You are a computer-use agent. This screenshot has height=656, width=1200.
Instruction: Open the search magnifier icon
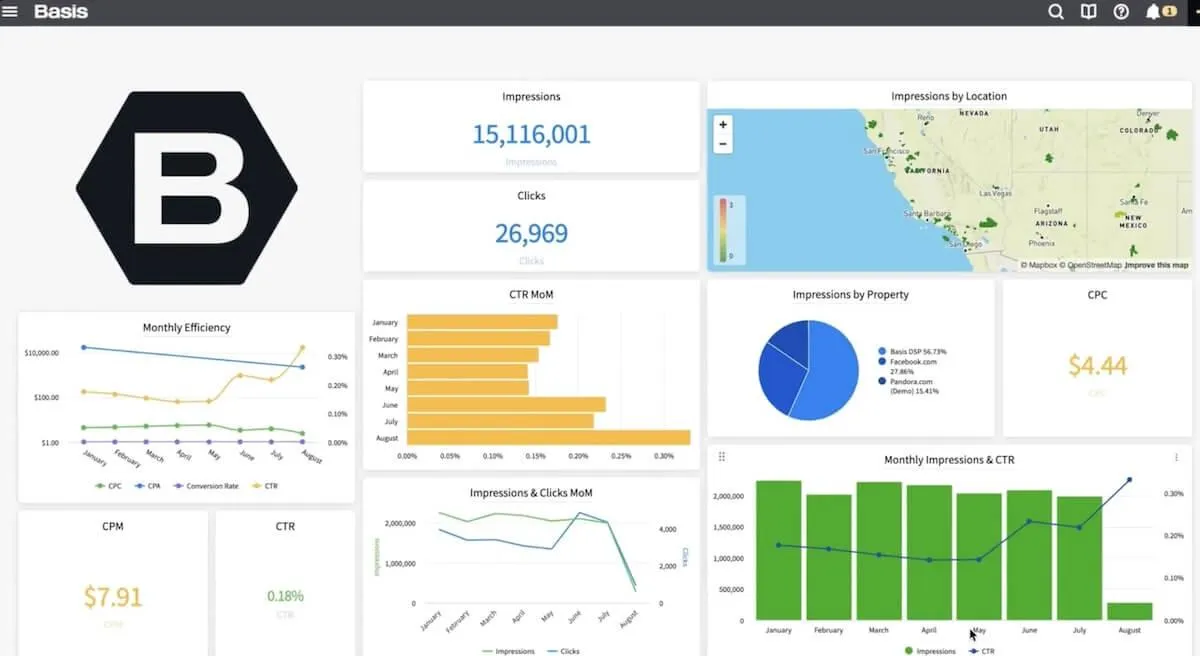[1056, 12]
